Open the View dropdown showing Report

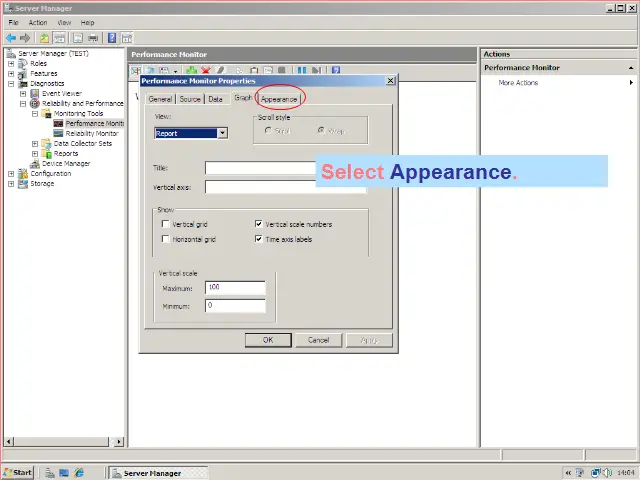click(x=222, y=133)
